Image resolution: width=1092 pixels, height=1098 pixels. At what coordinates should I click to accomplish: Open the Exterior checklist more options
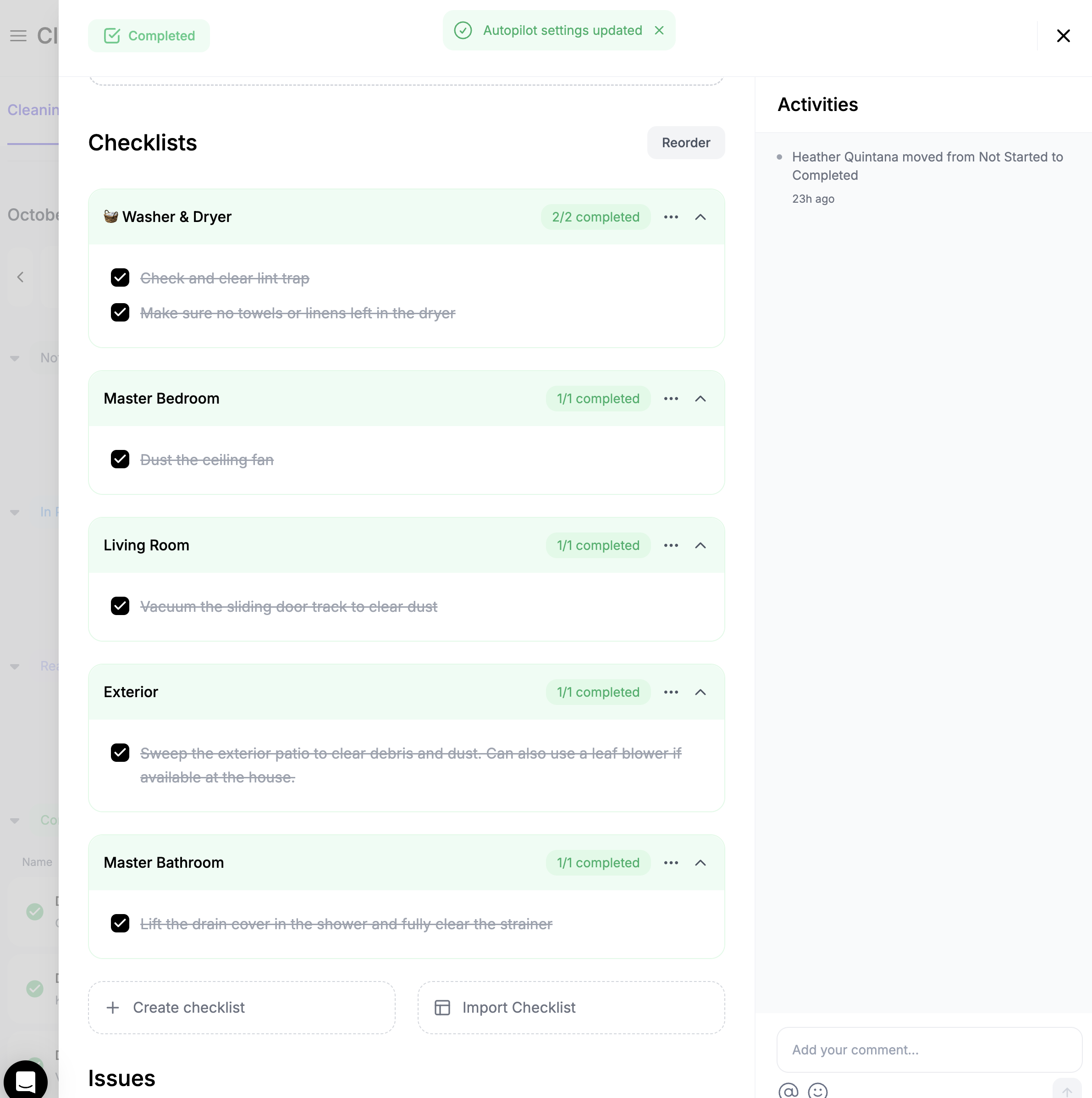(671, 692)
